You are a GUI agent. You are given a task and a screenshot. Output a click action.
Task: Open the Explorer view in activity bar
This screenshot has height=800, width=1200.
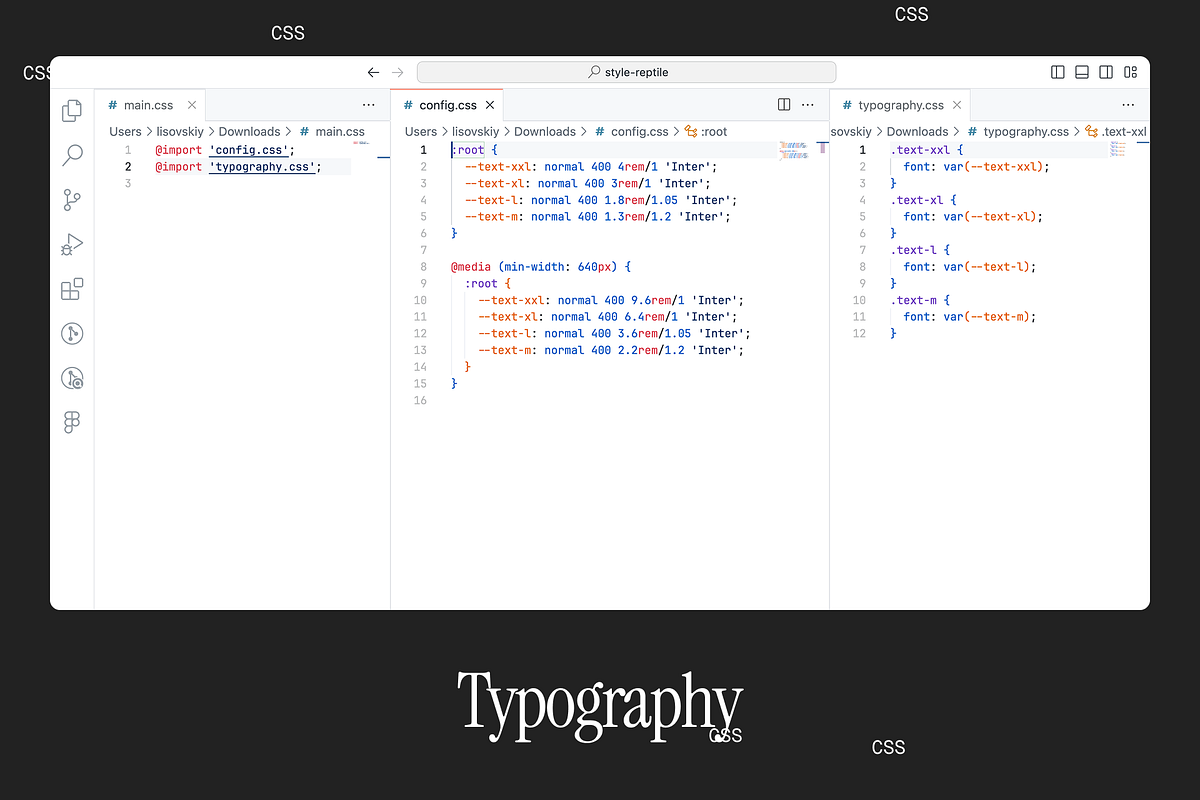(x=72, y=111)
